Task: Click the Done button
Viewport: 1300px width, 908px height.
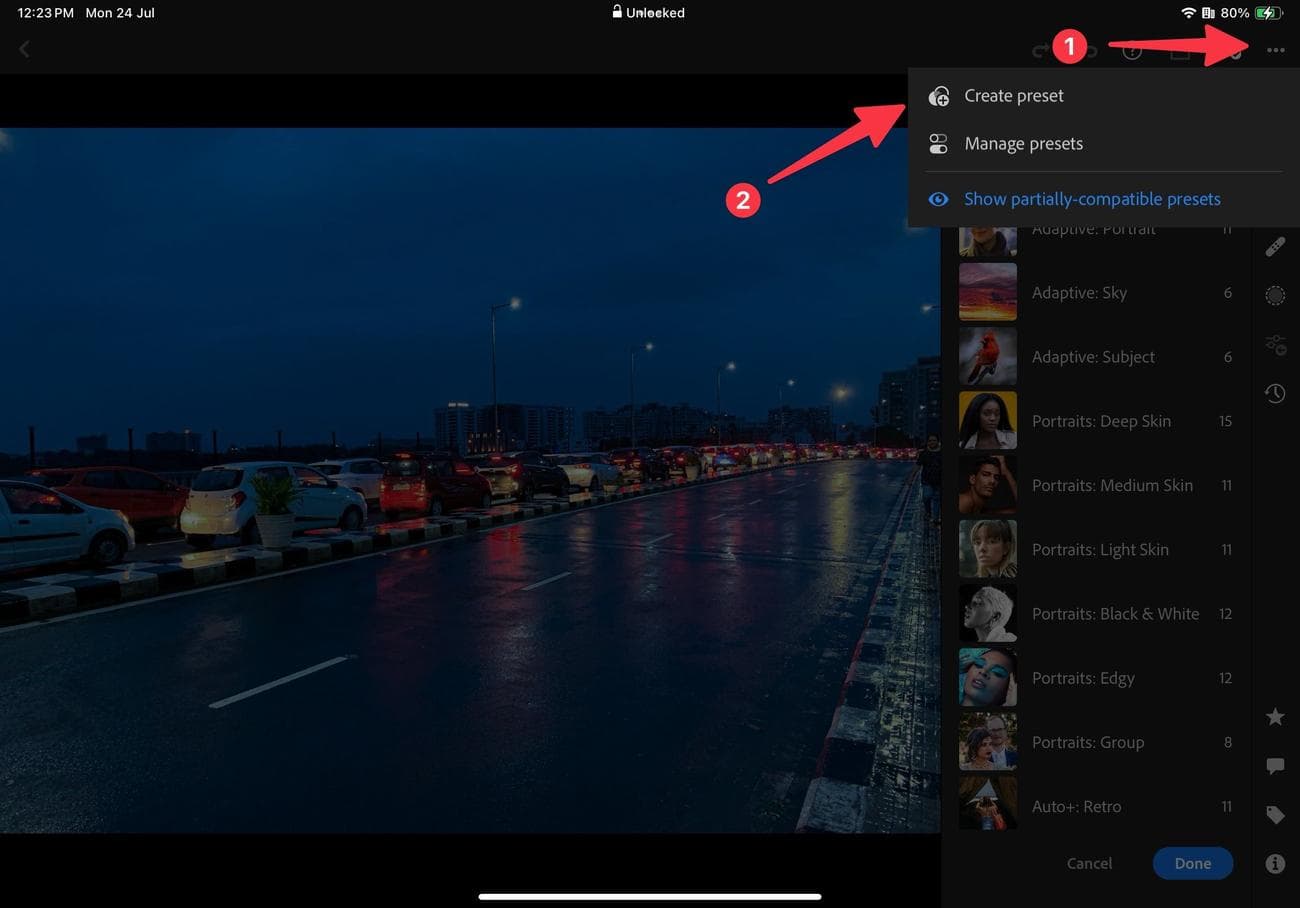Action: pos(1193,862)
